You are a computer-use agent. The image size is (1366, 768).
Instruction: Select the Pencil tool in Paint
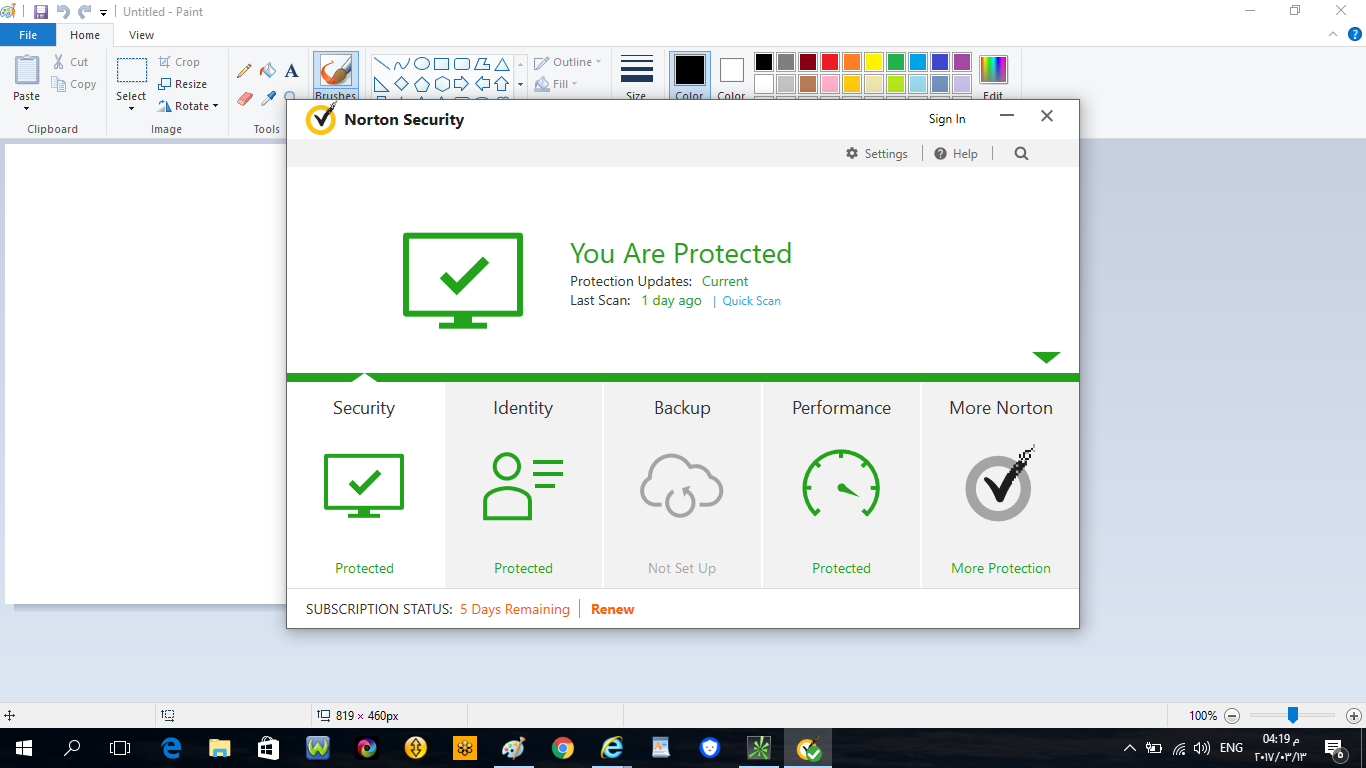tap(244, 71)
